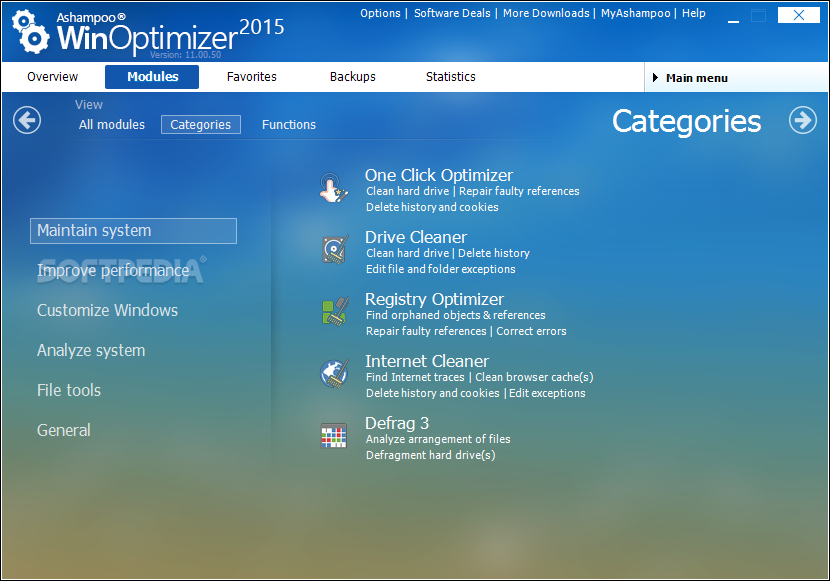The height and width of the screenshot is (581, 830).
Task: Click 'Edit file and folder exceptions'
Action: pos(440,269)
